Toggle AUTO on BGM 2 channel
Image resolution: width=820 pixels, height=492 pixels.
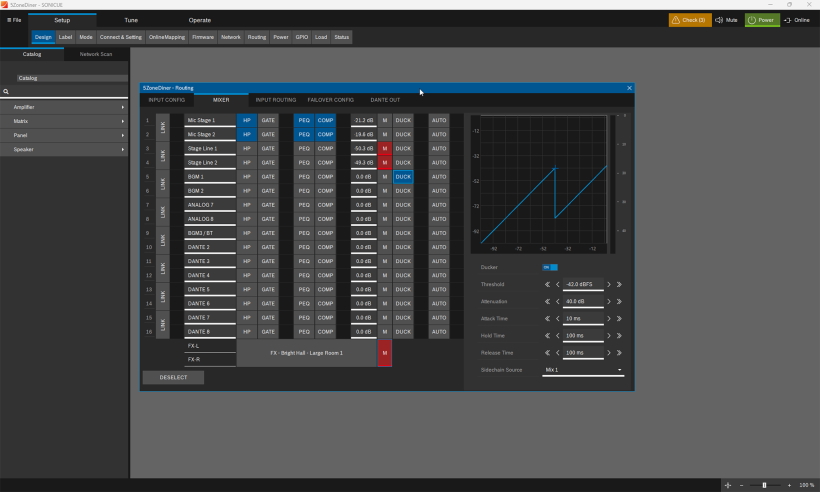439,191
